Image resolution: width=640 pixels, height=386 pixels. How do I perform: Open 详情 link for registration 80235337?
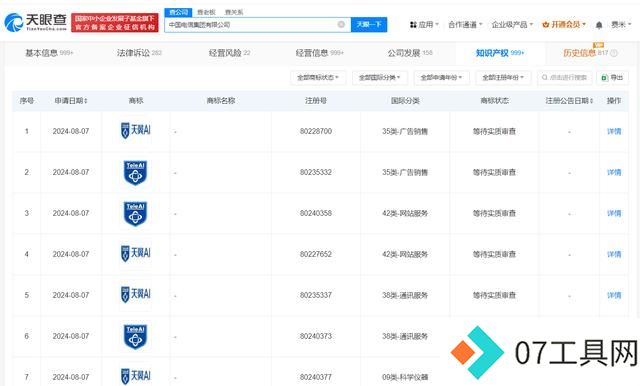pos(614,295)
